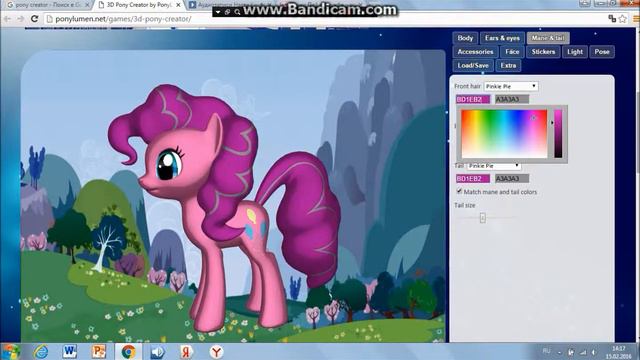
Task: Bookmark the page with star icon
Action: pos(622,19)
